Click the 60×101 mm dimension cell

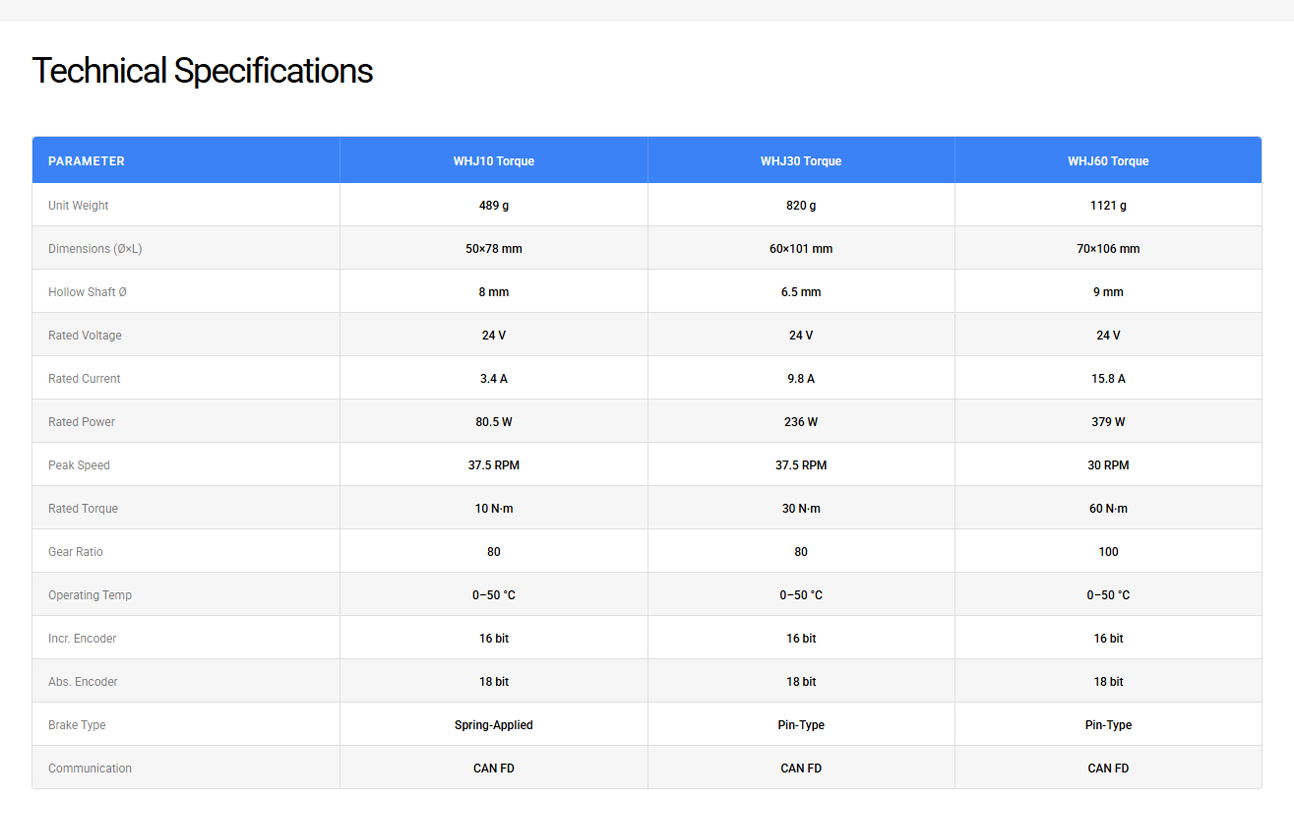click(x=801, y=248)
